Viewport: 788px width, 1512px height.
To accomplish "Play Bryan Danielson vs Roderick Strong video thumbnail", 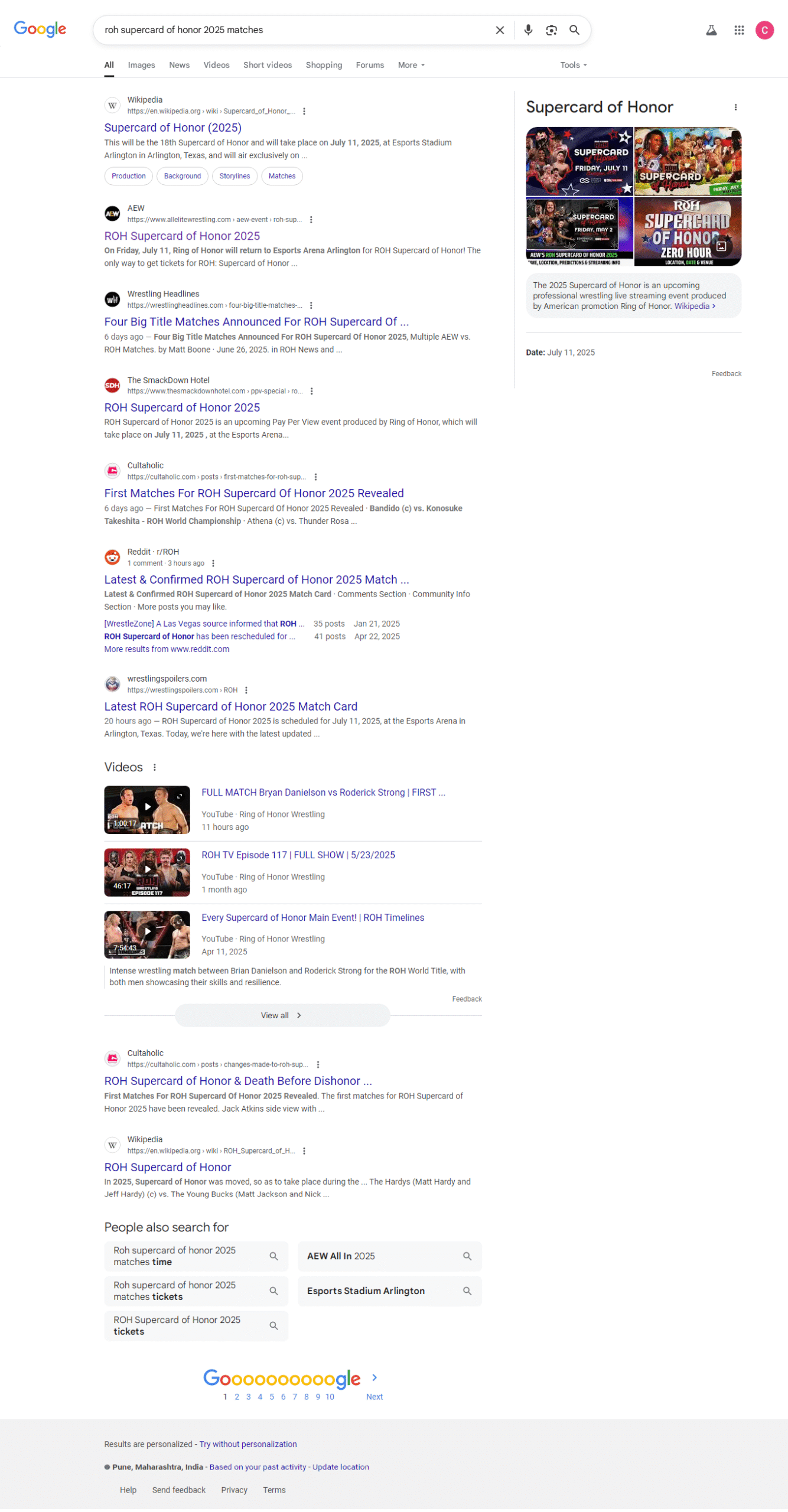I will point(147,810).
